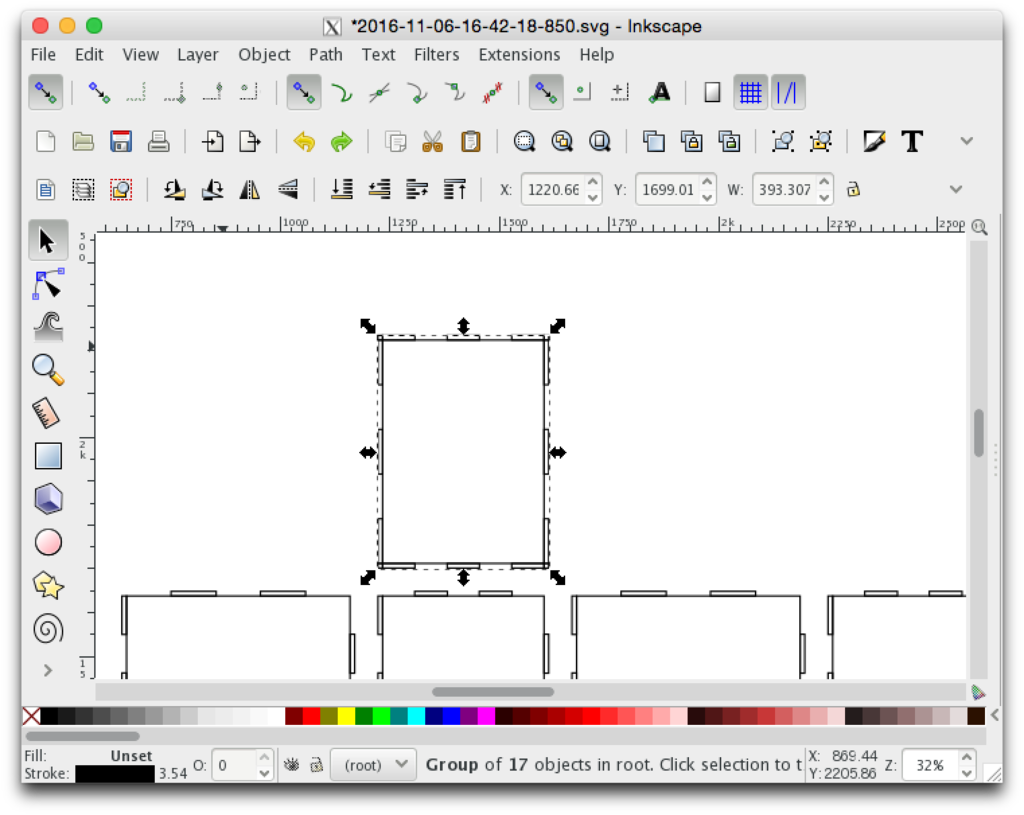Screen dimensions: 1024x815
Task: Create a new document
Action: pos(46,141)
